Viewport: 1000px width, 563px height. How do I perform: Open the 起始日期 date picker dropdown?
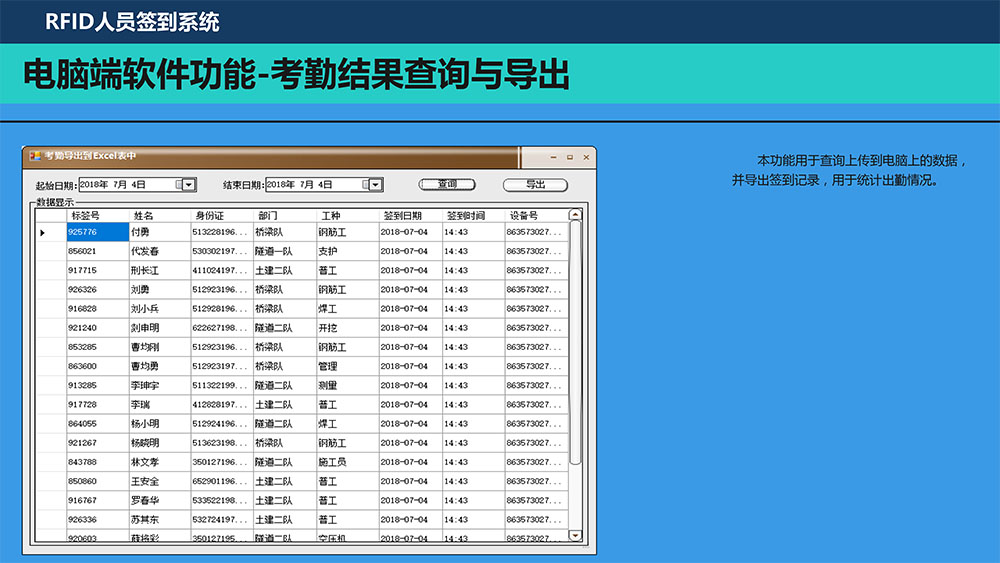[x=187, y=185]
